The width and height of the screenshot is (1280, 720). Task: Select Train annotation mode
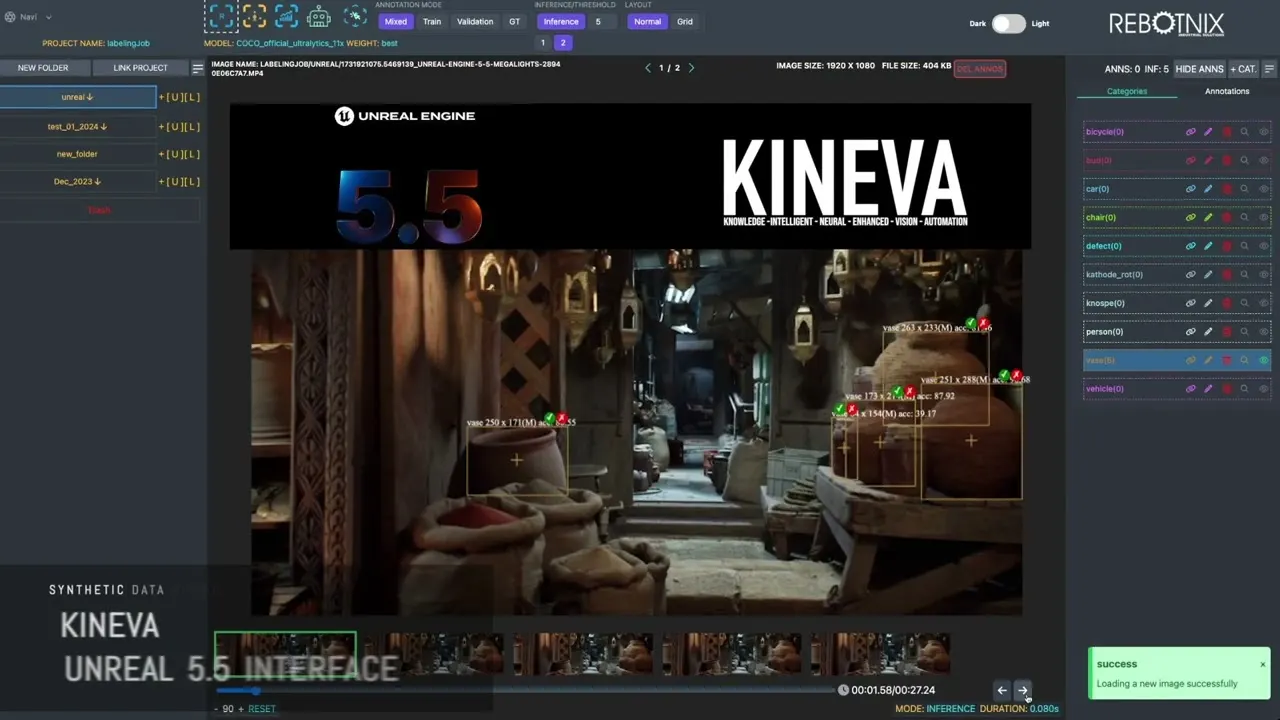point(432,21)
